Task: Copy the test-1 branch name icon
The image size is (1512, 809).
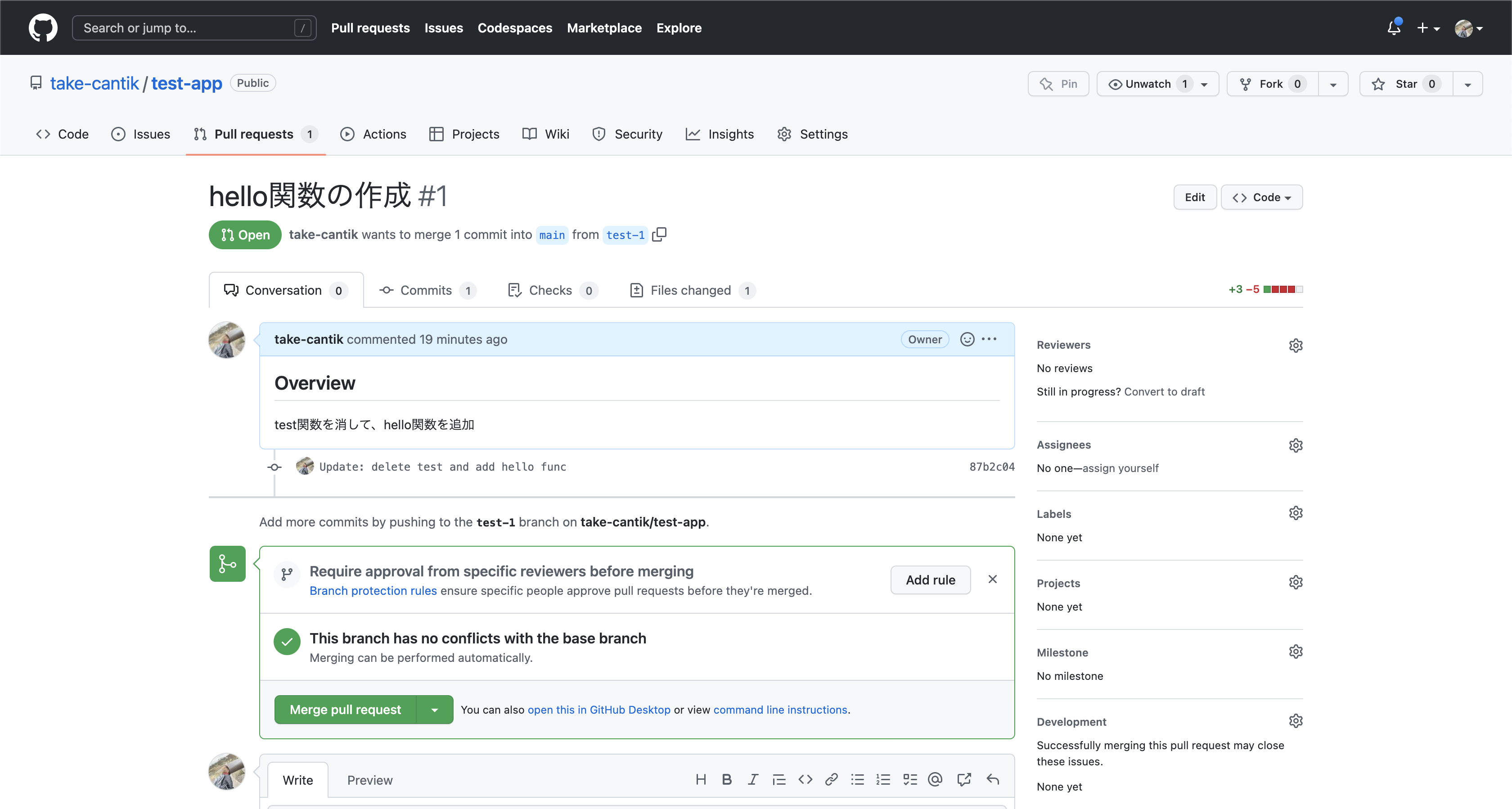Action: pos(659,234)
